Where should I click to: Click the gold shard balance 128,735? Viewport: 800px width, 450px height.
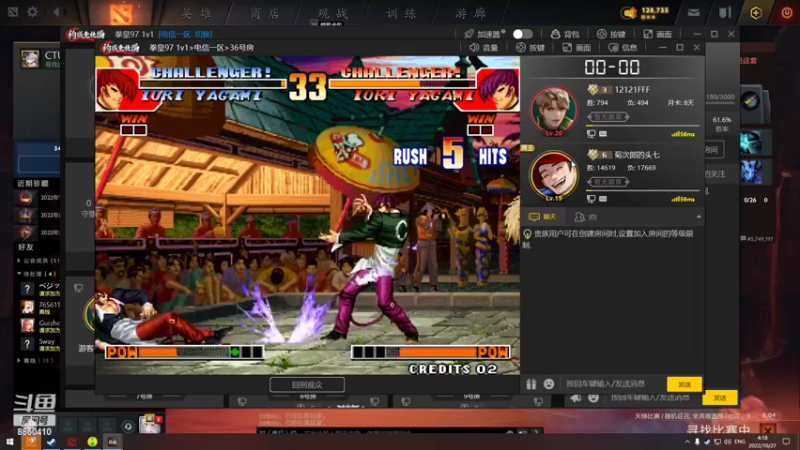(x=655, y=10)
